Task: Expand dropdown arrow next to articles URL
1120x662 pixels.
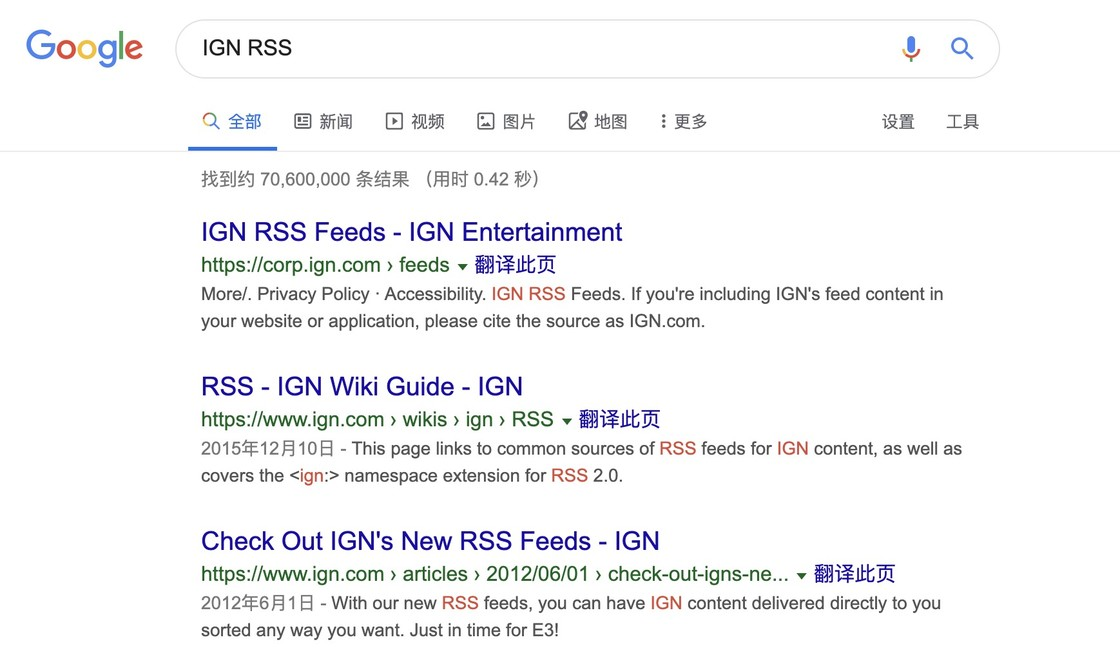Action: click(x=801, y=575)
